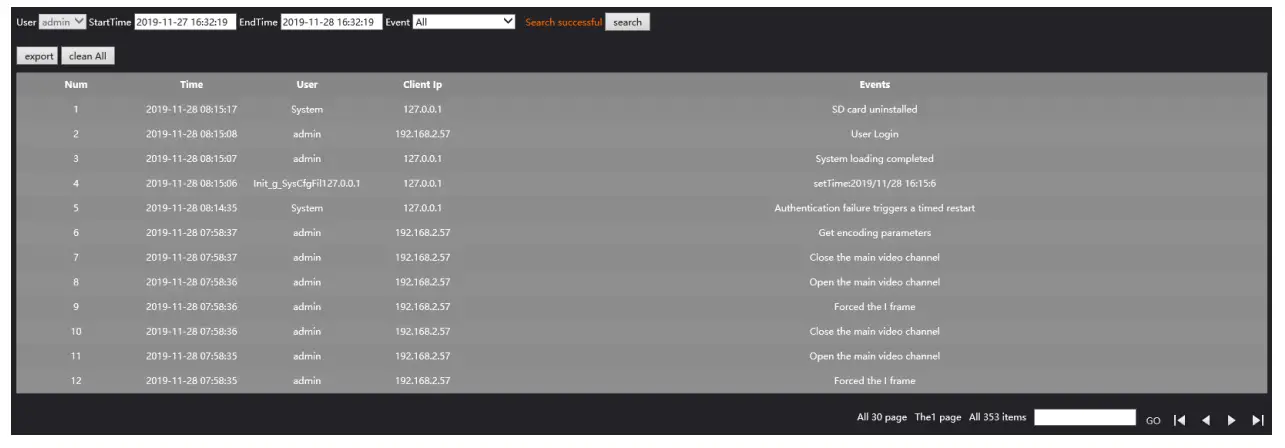Click row number 12 cell
Viewport: 1285px width, 448px height.
pyautogui.click(x=76, y=380)
